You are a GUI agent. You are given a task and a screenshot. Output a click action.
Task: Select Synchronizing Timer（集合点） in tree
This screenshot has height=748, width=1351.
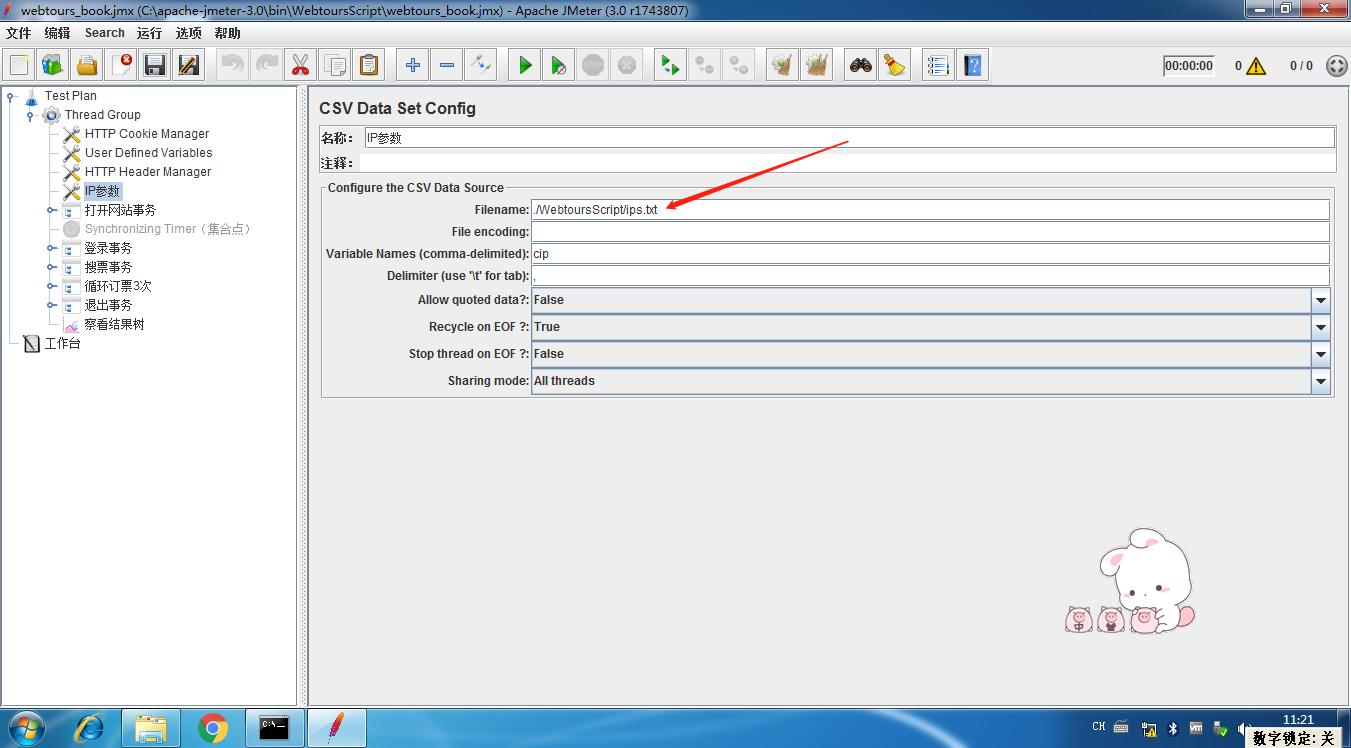[167, 229]
